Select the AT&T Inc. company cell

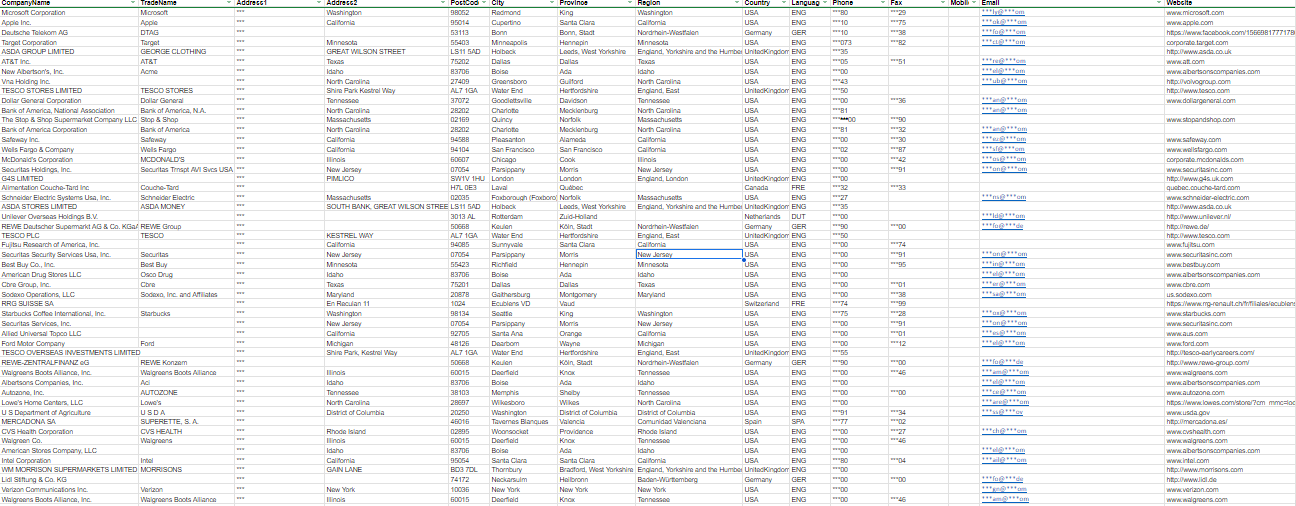pyautogui.click(x=69, y=62)
